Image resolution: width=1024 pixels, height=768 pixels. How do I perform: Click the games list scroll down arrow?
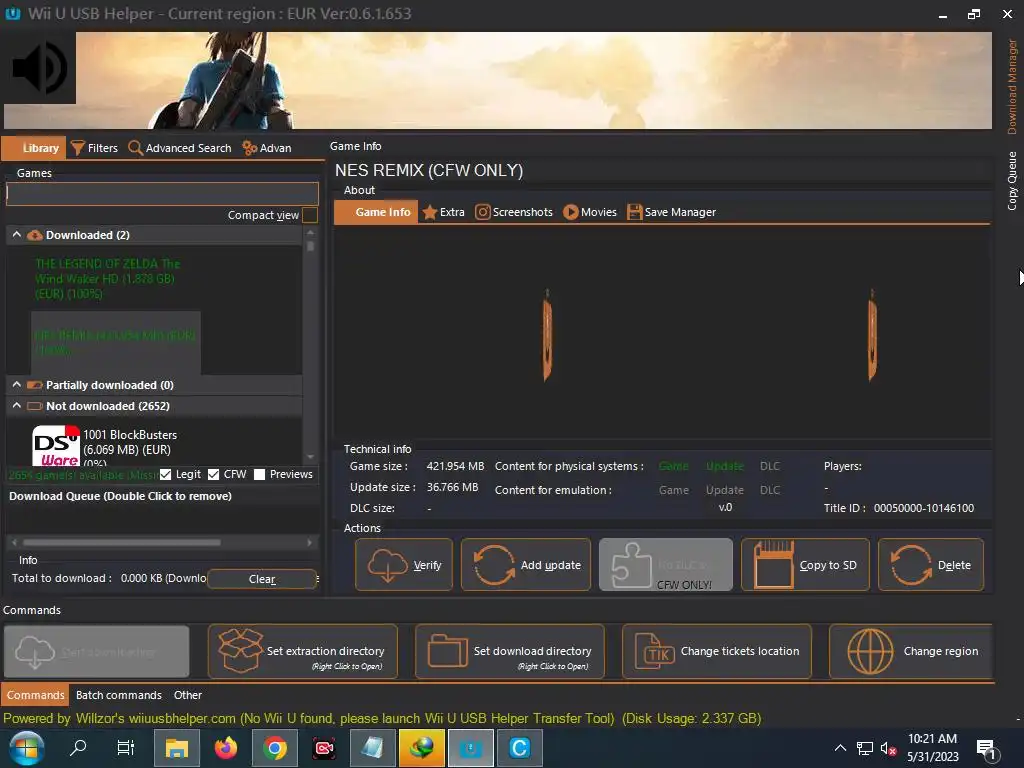[310, 457]
